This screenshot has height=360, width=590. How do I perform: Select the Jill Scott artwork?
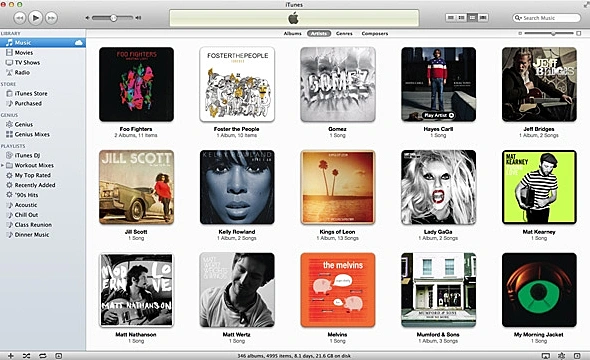click(x=136, y=187)
